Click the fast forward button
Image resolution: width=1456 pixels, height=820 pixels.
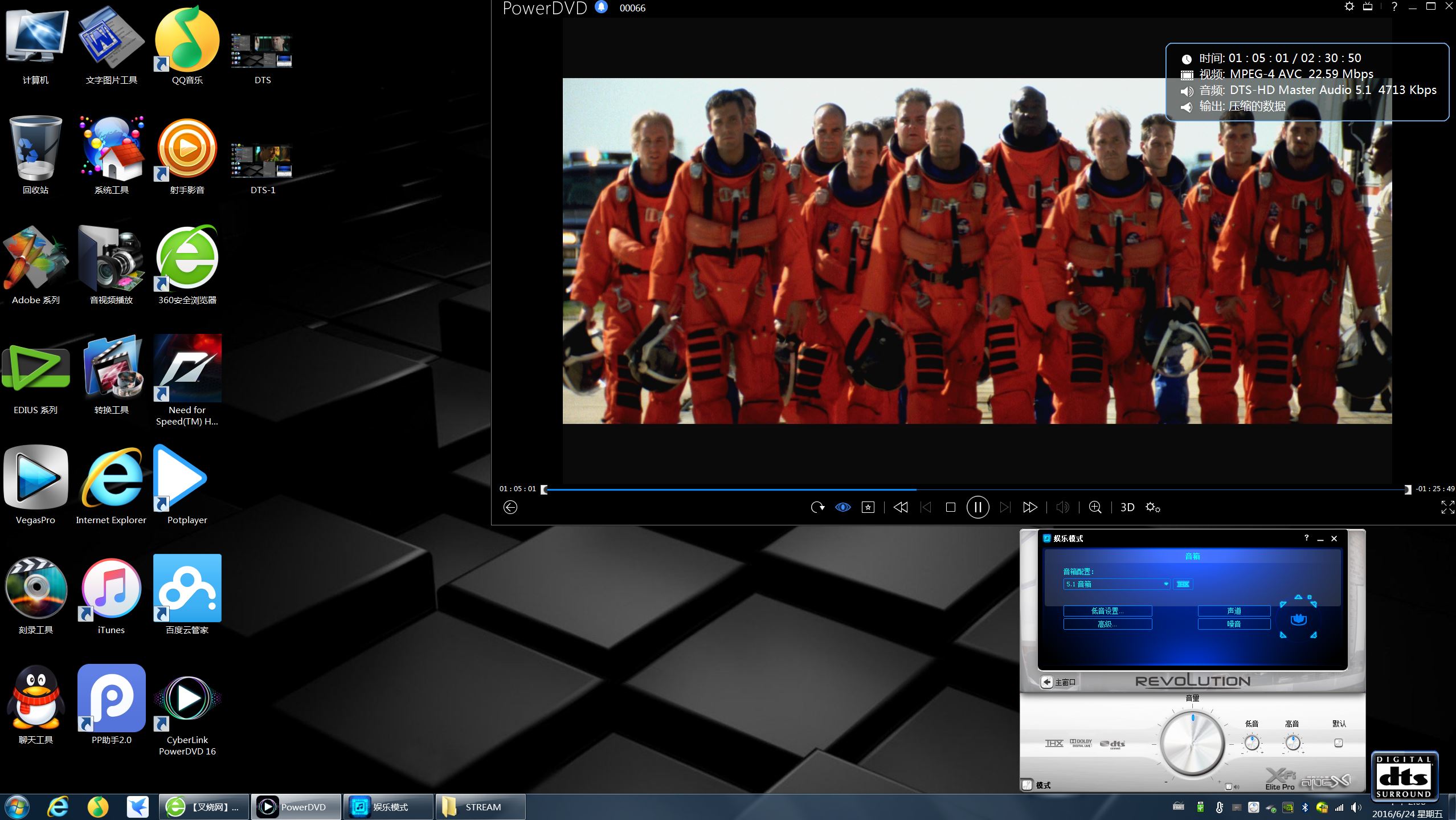click(x=1030, y=507)
